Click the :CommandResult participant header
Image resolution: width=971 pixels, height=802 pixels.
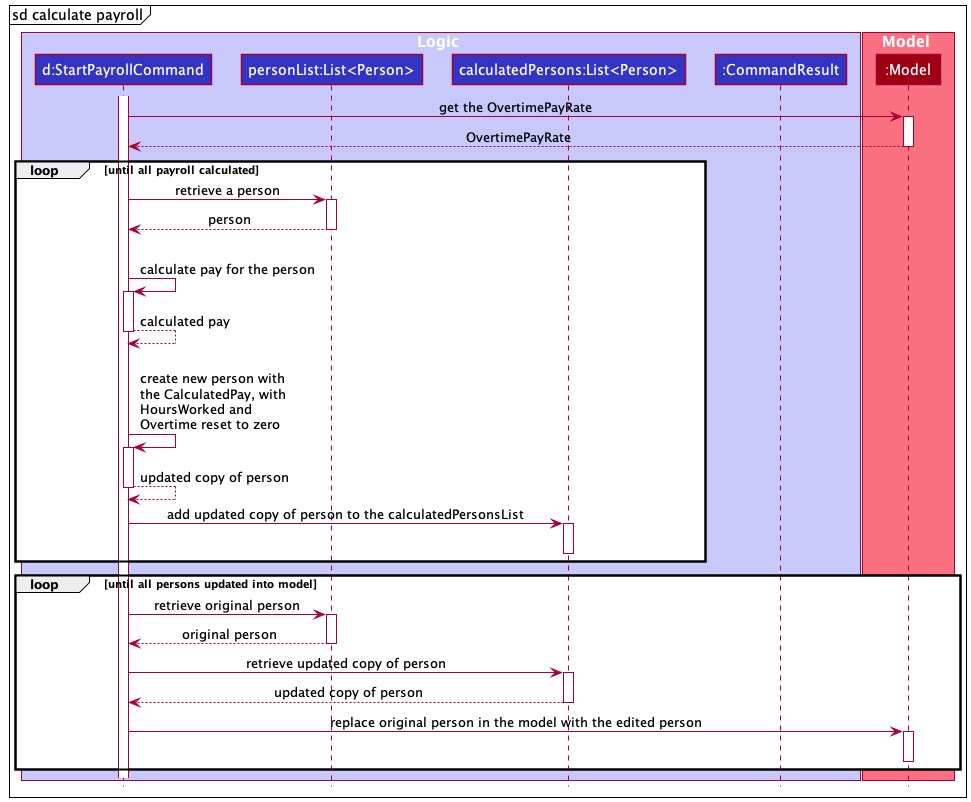point(780,69)
